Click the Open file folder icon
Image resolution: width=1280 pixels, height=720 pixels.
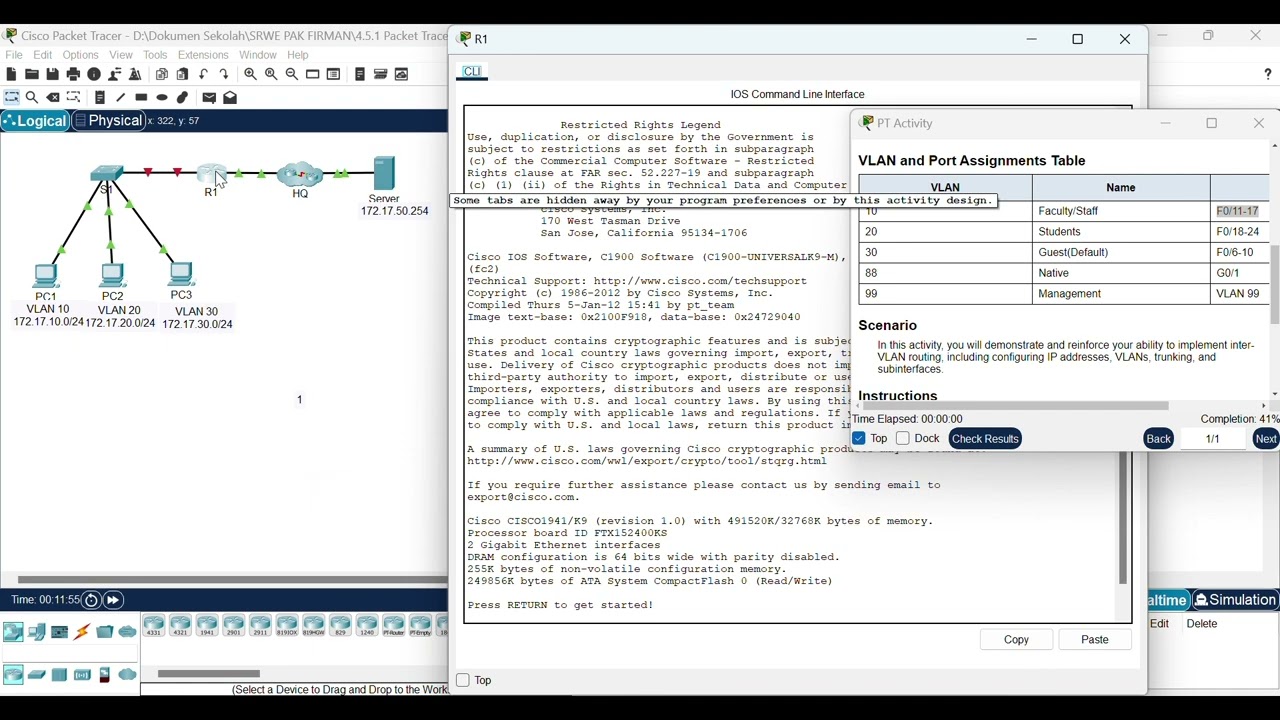(32, 75)
